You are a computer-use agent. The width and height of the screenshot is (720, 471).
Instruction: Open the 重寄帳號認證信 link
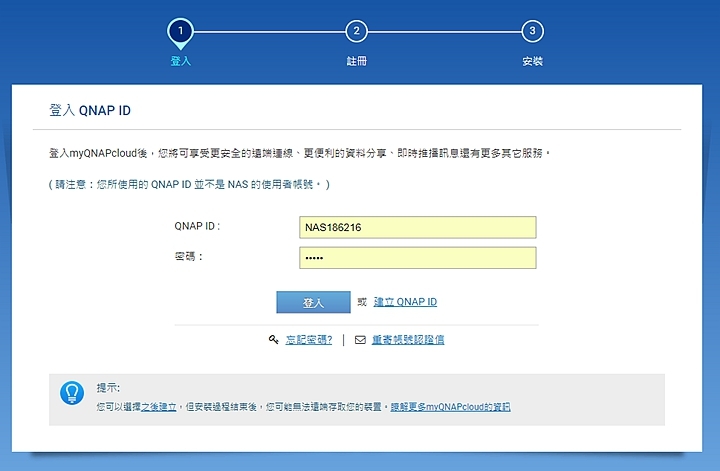pos(408,340)
